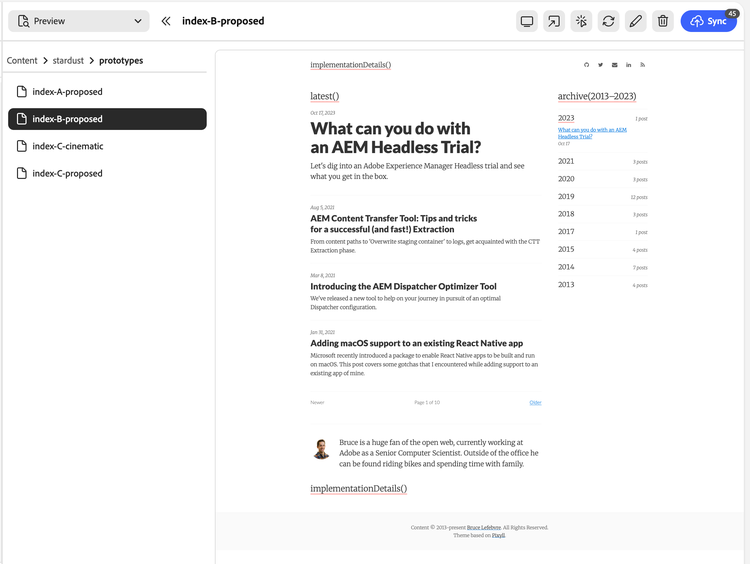Click document icon beside index-C-cinematic
Screen dimensions: 750x564
pos(22,146)
